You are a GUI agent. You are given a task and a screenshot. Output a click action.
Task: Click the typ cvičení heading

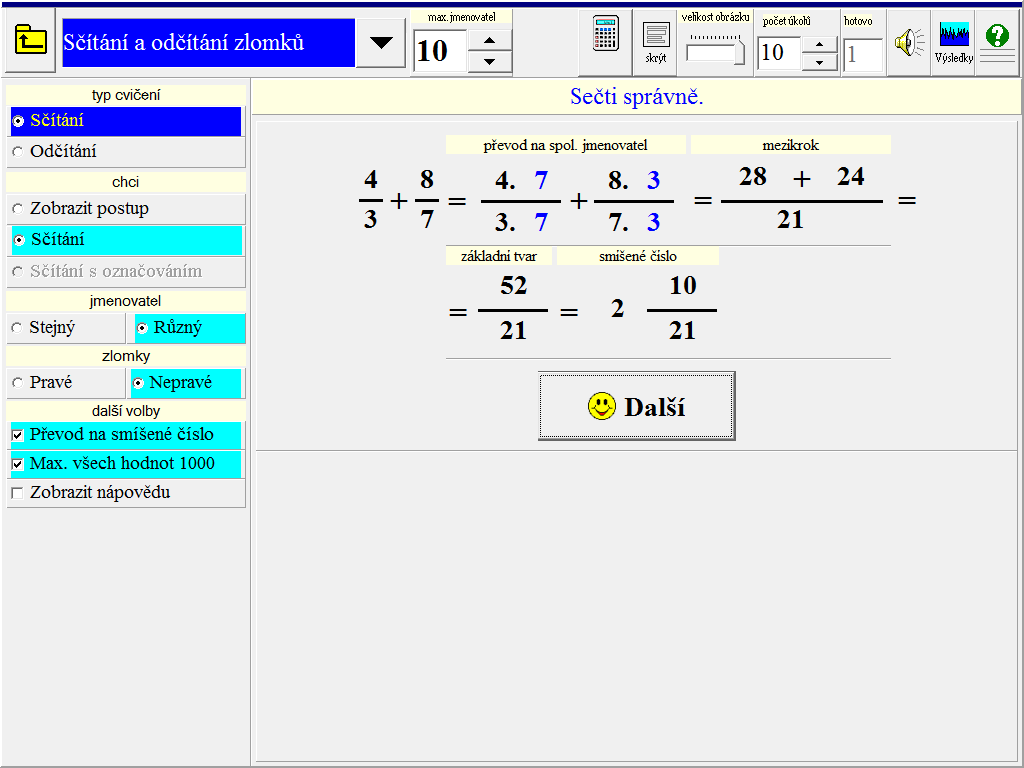pyautogui.click(x=126, y=95)
